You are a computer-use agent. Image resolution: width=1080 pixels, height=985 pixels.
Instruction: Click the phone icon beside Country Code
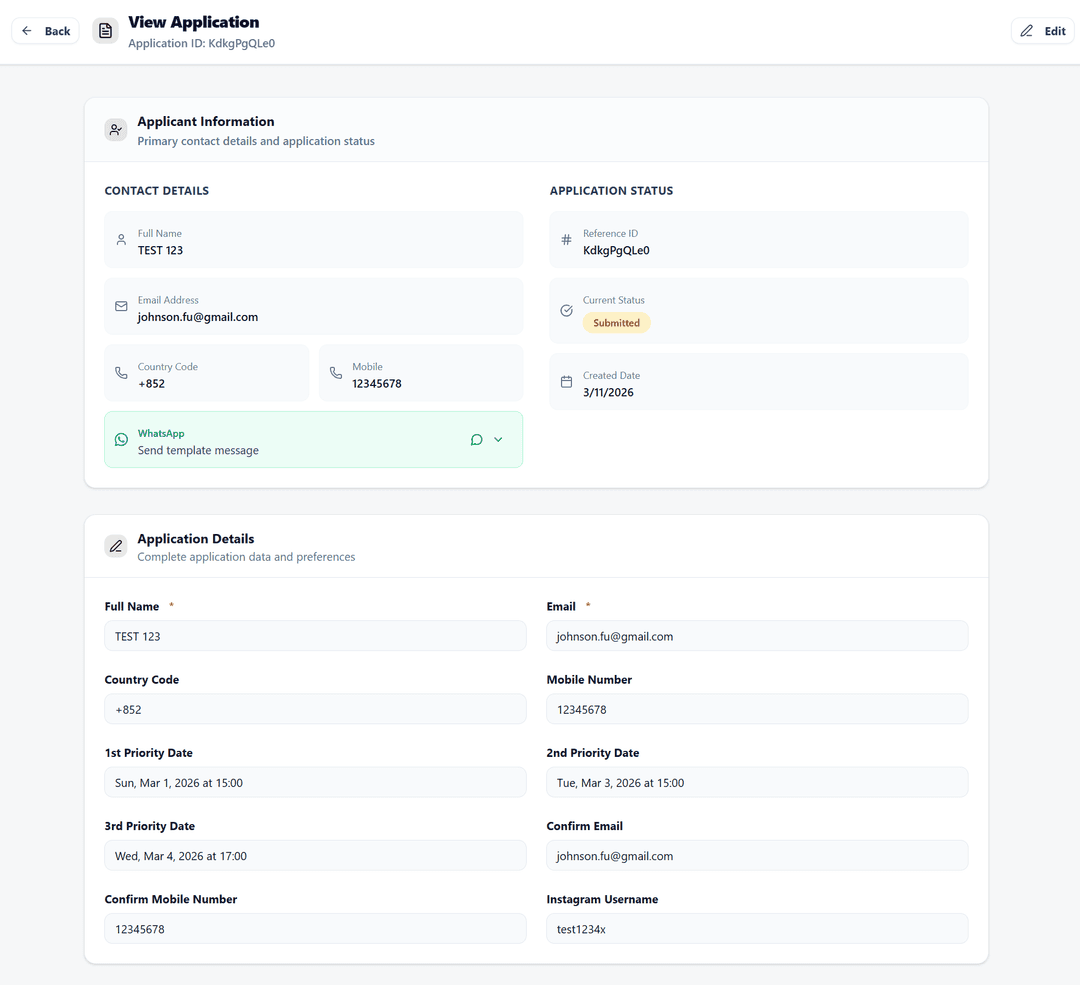121,373
